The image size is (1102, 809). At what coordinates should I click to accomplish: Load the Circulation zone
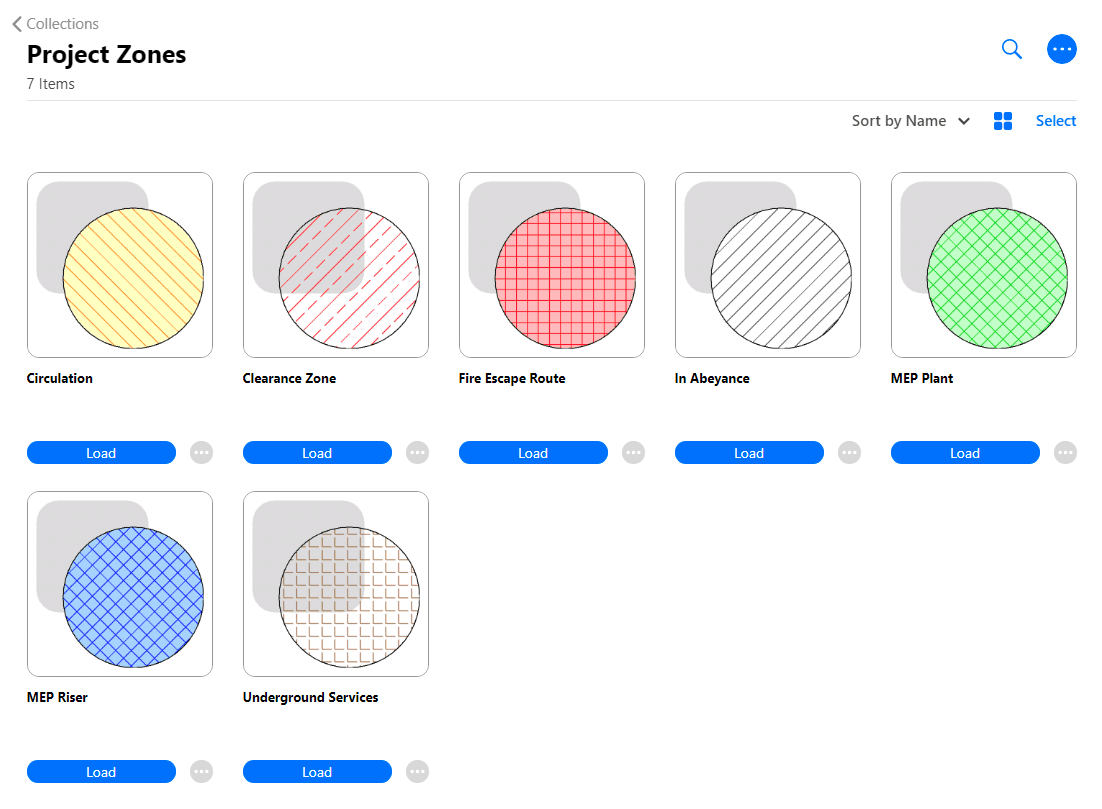pos(101,452)
